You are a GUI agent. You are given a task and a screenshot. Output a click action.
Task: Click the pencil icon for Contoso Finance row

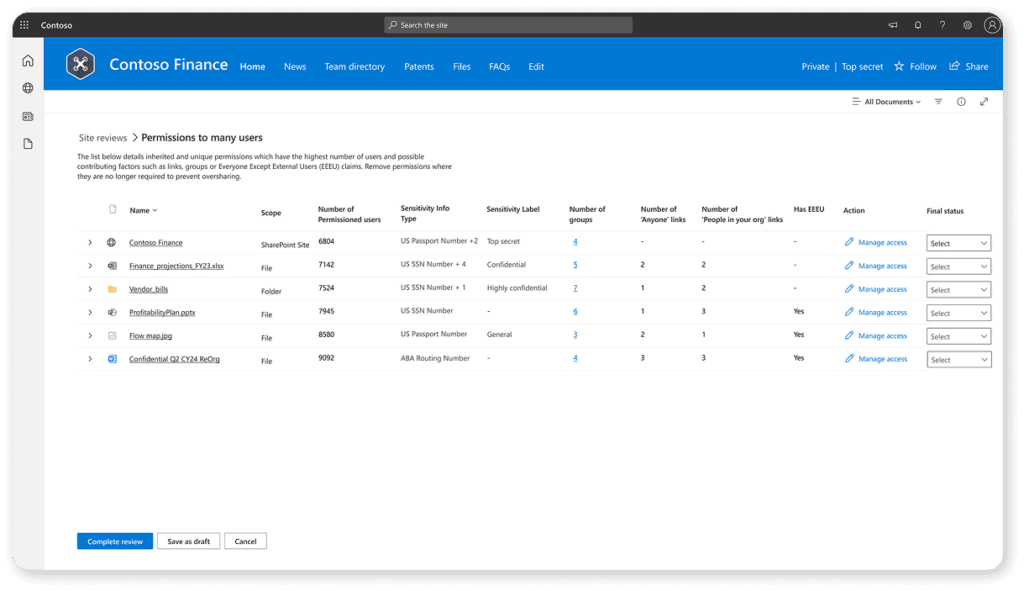pos(849,242)
